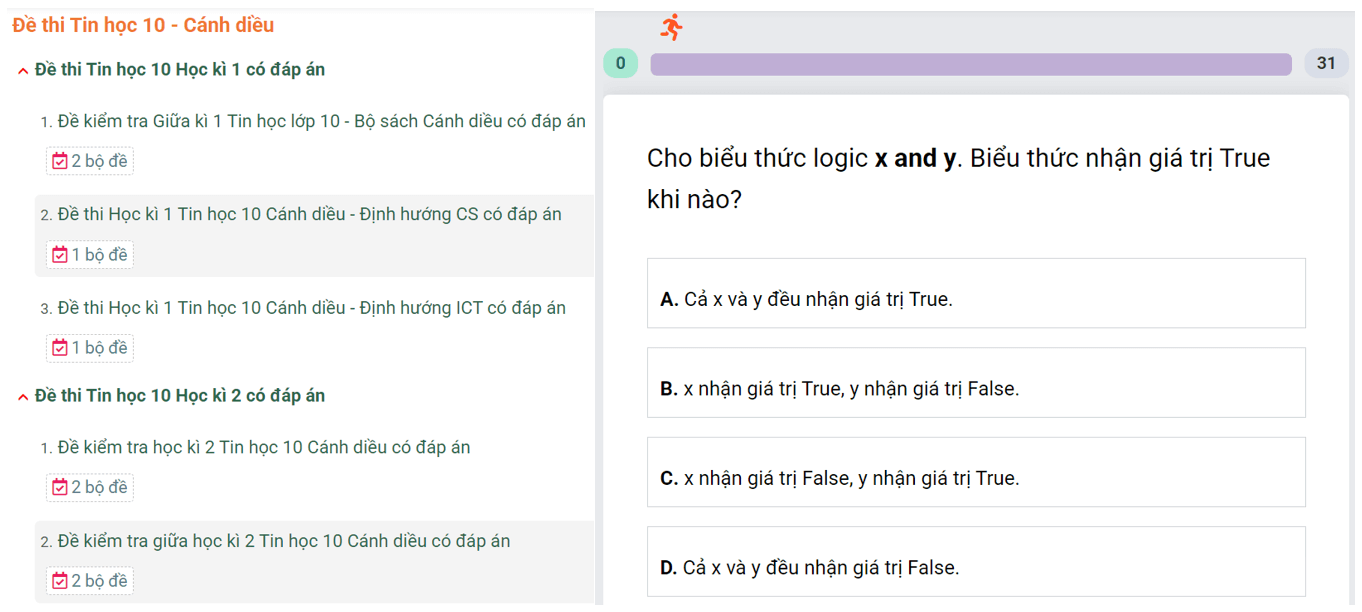Click calendar icon under Giữa kì 1 exam
1362x612 pixels.
coord(60,161)
